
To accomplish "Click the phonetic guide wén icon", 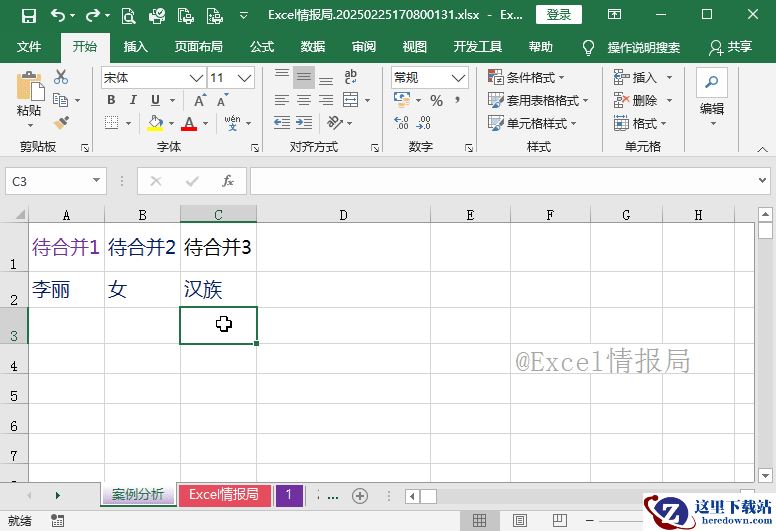I will coord(232,122).
